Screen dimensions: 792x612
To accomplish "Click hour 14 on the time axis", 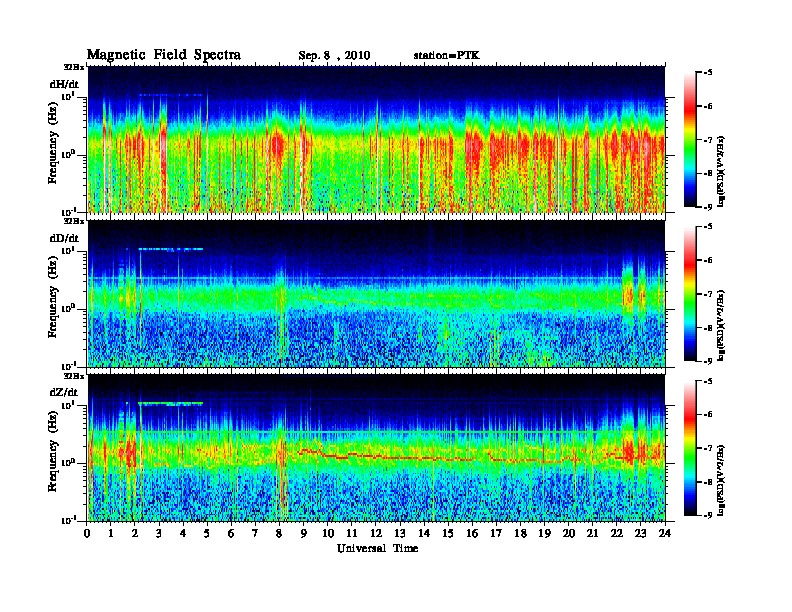I will click(424, 533).
